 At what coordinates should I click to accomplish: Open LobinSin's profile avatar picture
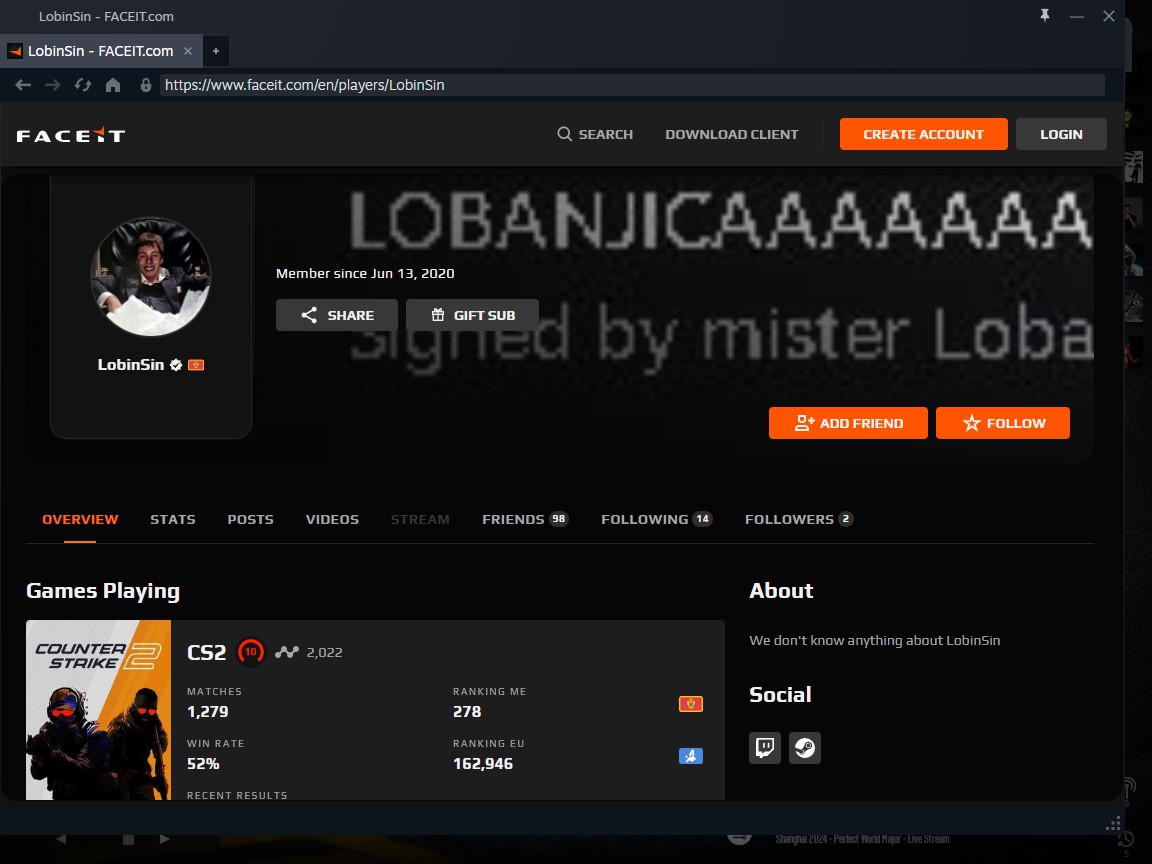tap(151, 276)
